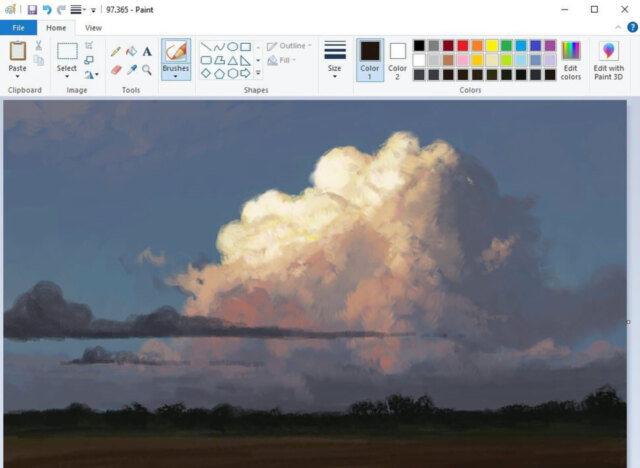Click the Paint app icon in title bar

tap(11, 9)
